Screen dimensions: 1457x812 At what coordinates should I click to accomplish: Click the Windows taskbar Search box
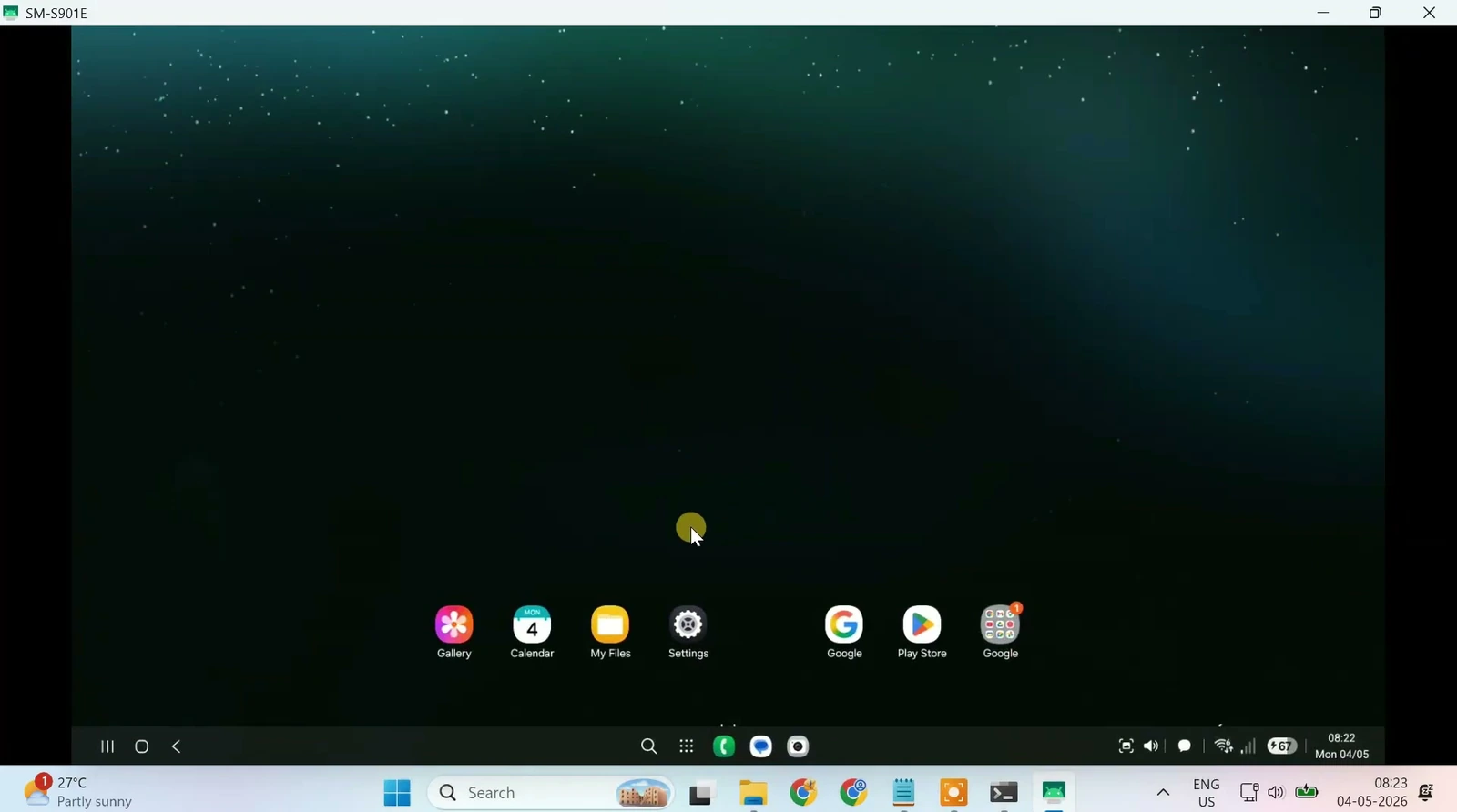pyautogui.click(x=552, y=793)
